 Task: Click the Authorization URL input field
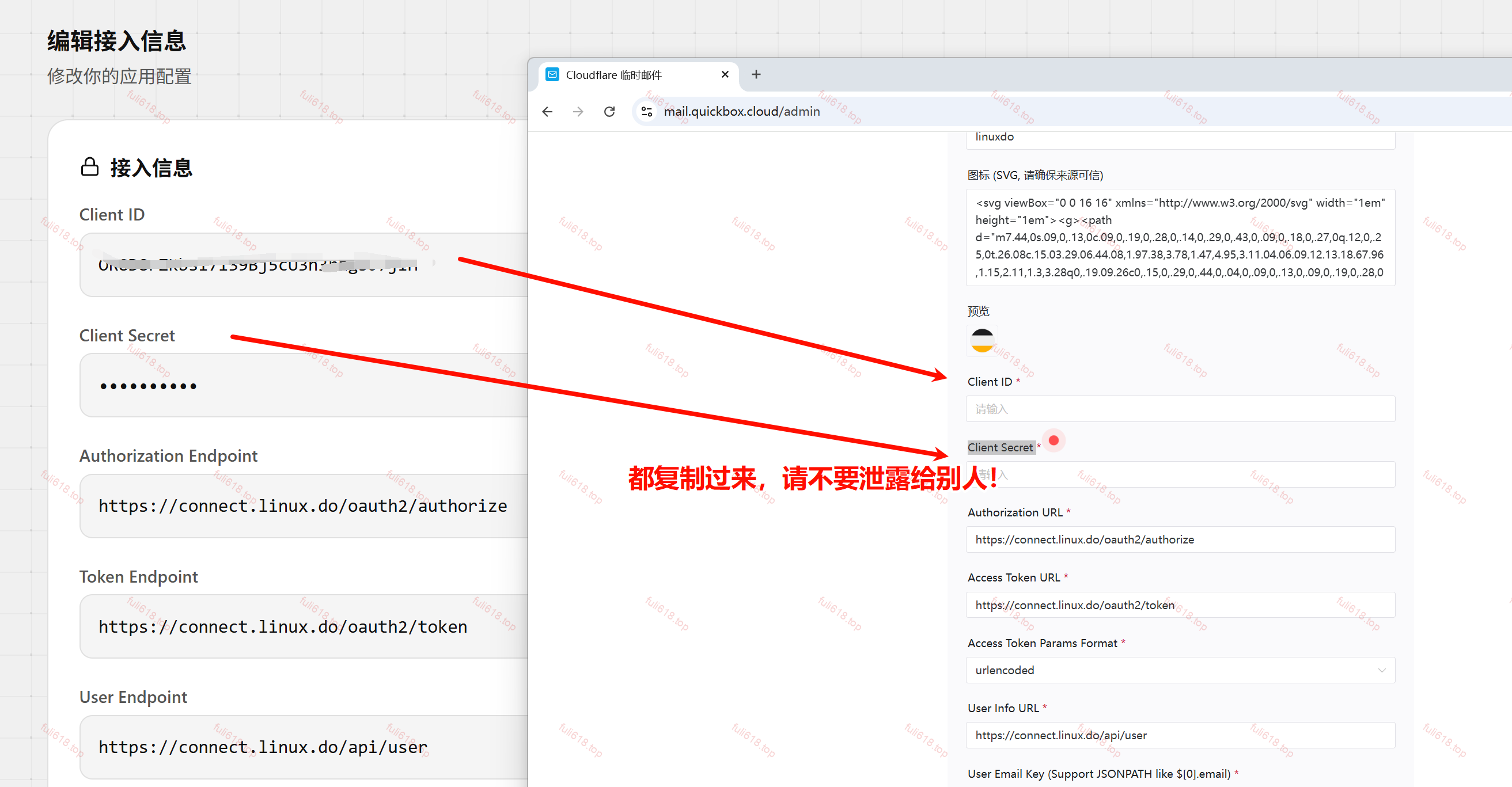[1180, 539]
